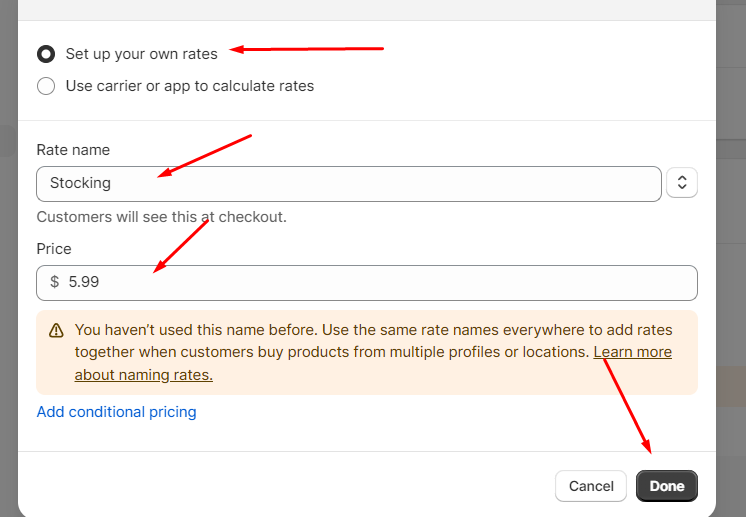Click the warning triangle icon in the banner
The image size is (746, 517).
tap(56, 331)
